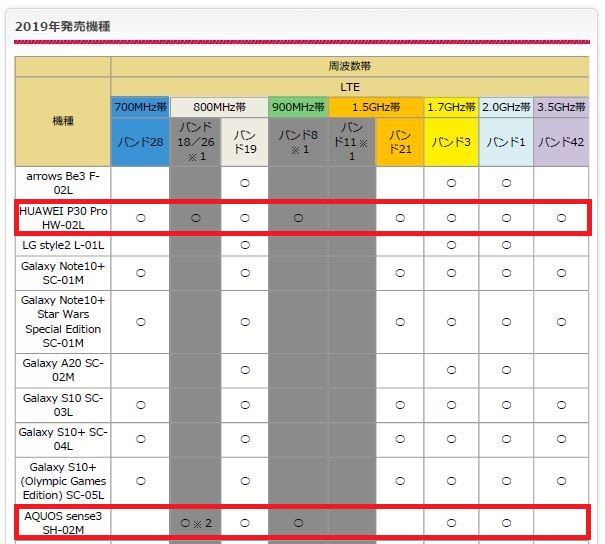The width and height of the screenshot is (605, 544).
Task: Click Galaxy S10+ SC-04L バンド42 circle mark
Action: coord(561,439)
